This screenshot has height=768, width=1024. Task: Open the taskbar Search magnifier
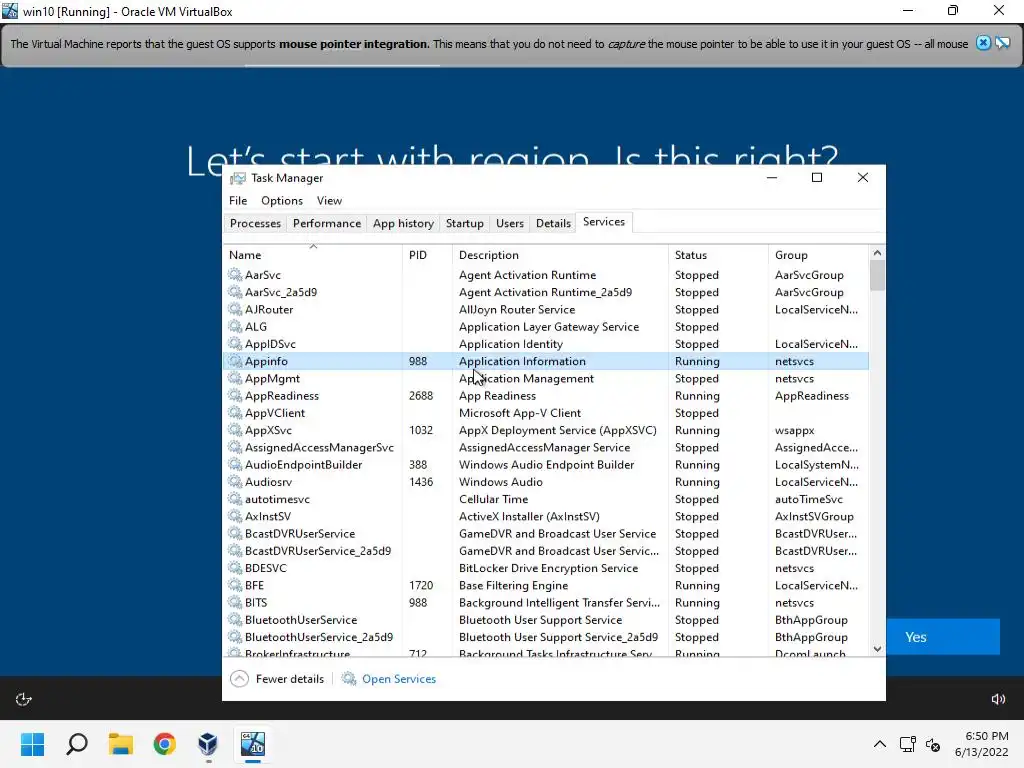77,744
